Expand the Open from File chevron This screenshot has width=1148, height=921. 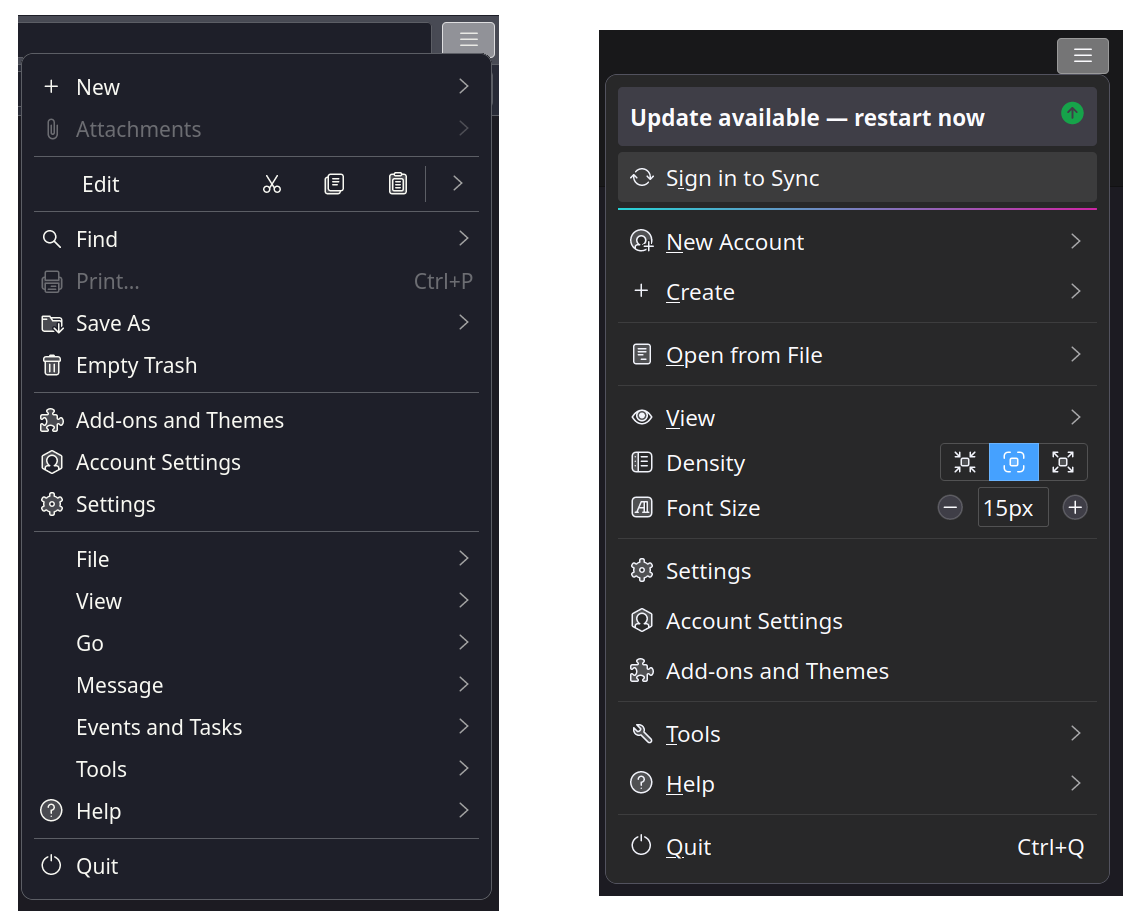coord(1075,354)
